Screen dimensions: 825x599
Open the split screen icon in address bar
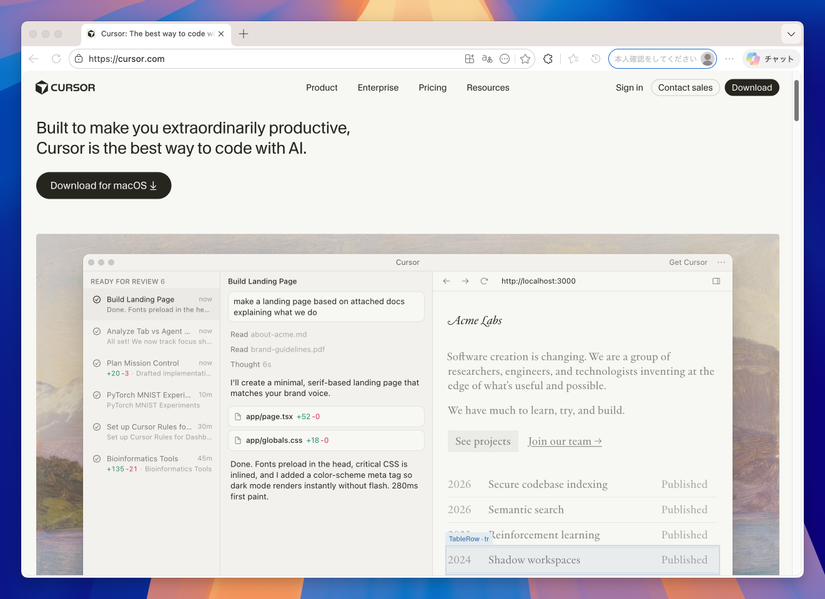[x=469, y=59]
